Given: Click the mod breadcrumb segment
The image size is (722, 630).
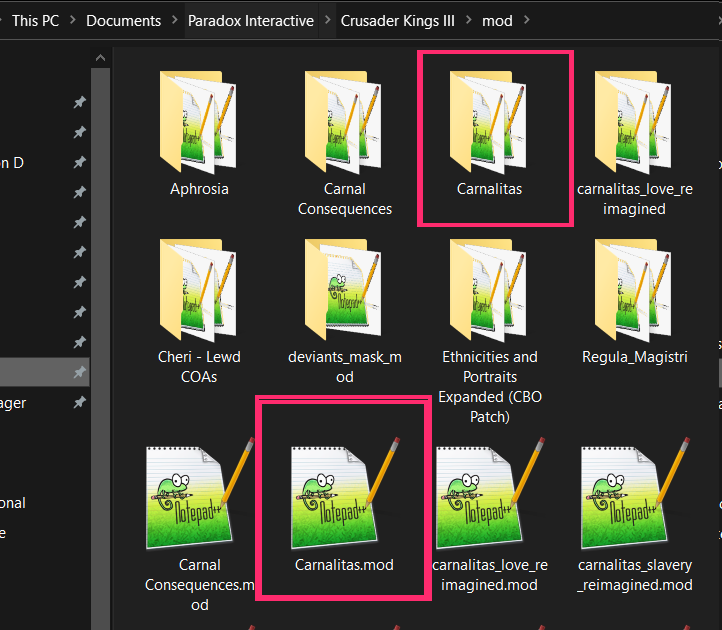Looking at the screenshot, I should tap(497, 21).
